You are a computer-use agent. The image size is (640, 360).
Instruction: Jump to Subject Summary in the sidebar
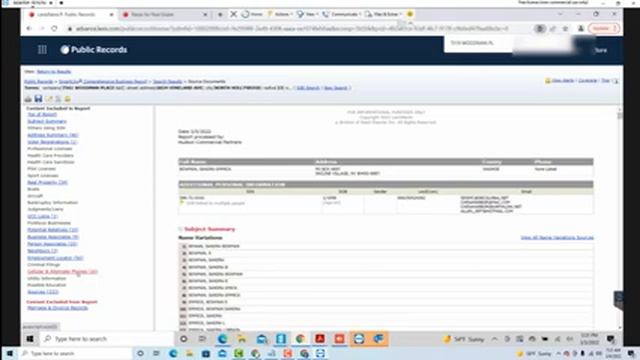pos(47,121)
